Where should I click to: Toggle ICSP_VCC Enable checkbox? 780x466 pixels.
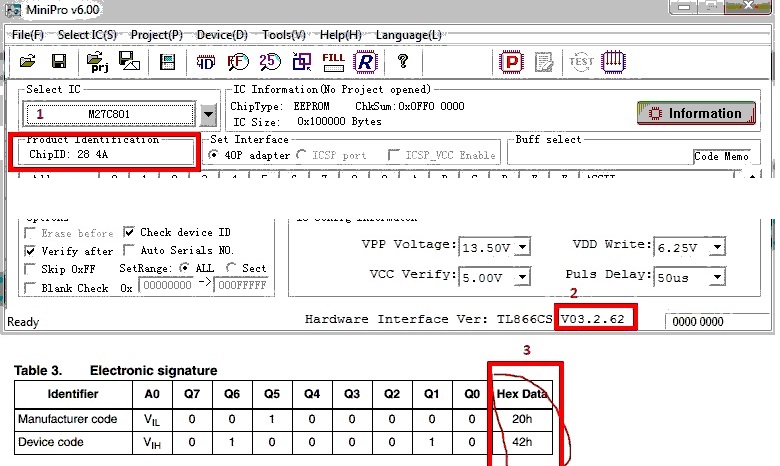394,155
